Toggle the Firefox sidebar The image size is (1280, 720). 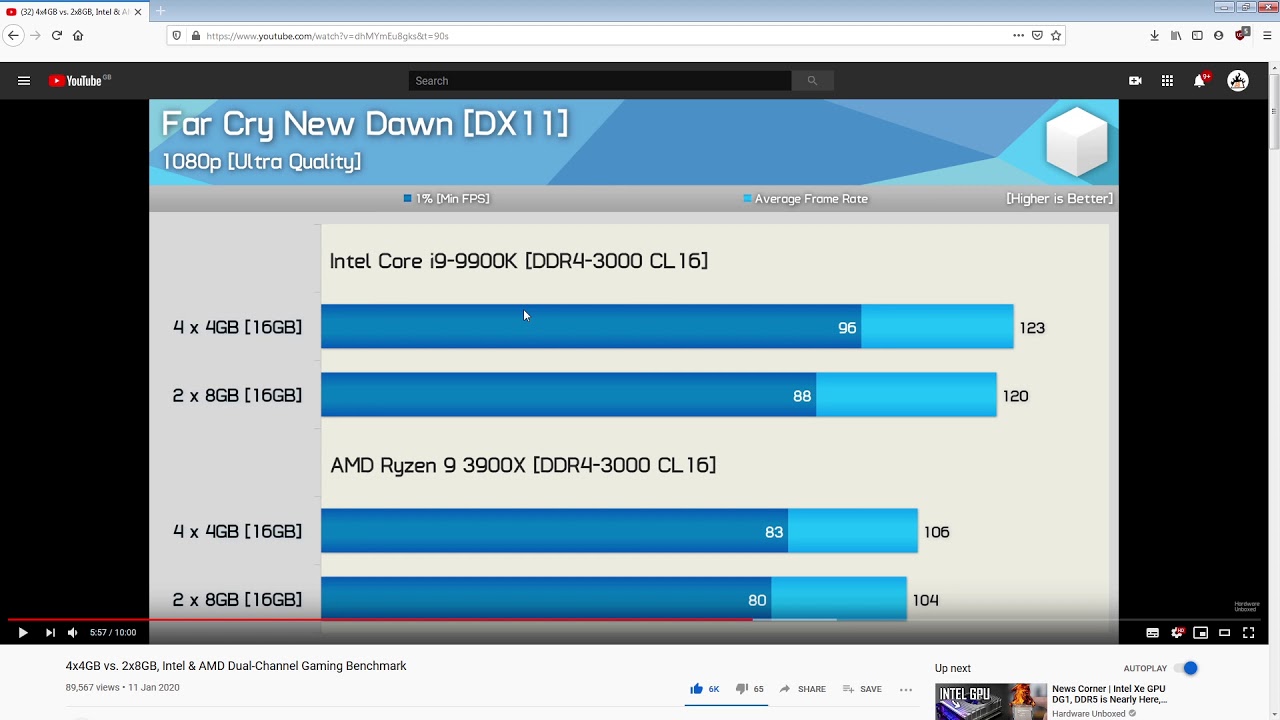(1197, 35)
